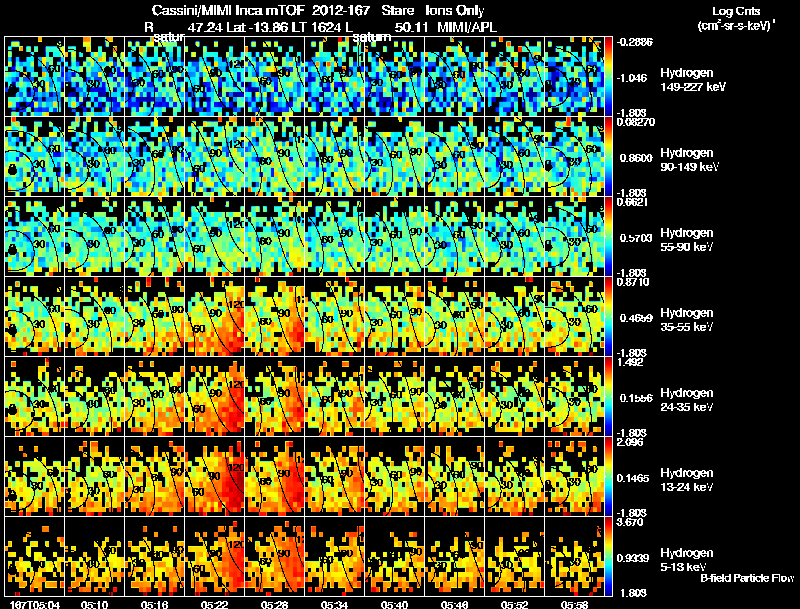Select the Hydrogen 149-227 keV row label

click(x=692, y=80)
